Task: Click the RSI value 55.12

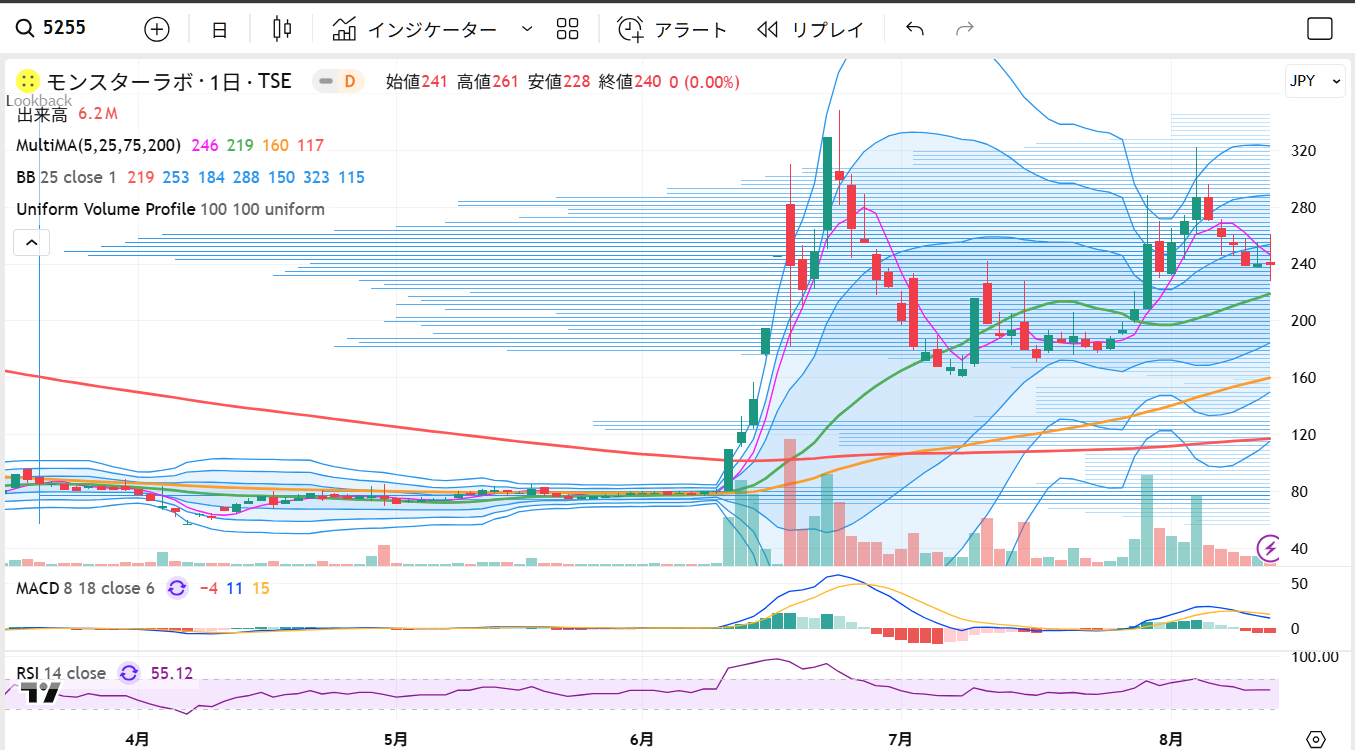Action: click(172, 673)
